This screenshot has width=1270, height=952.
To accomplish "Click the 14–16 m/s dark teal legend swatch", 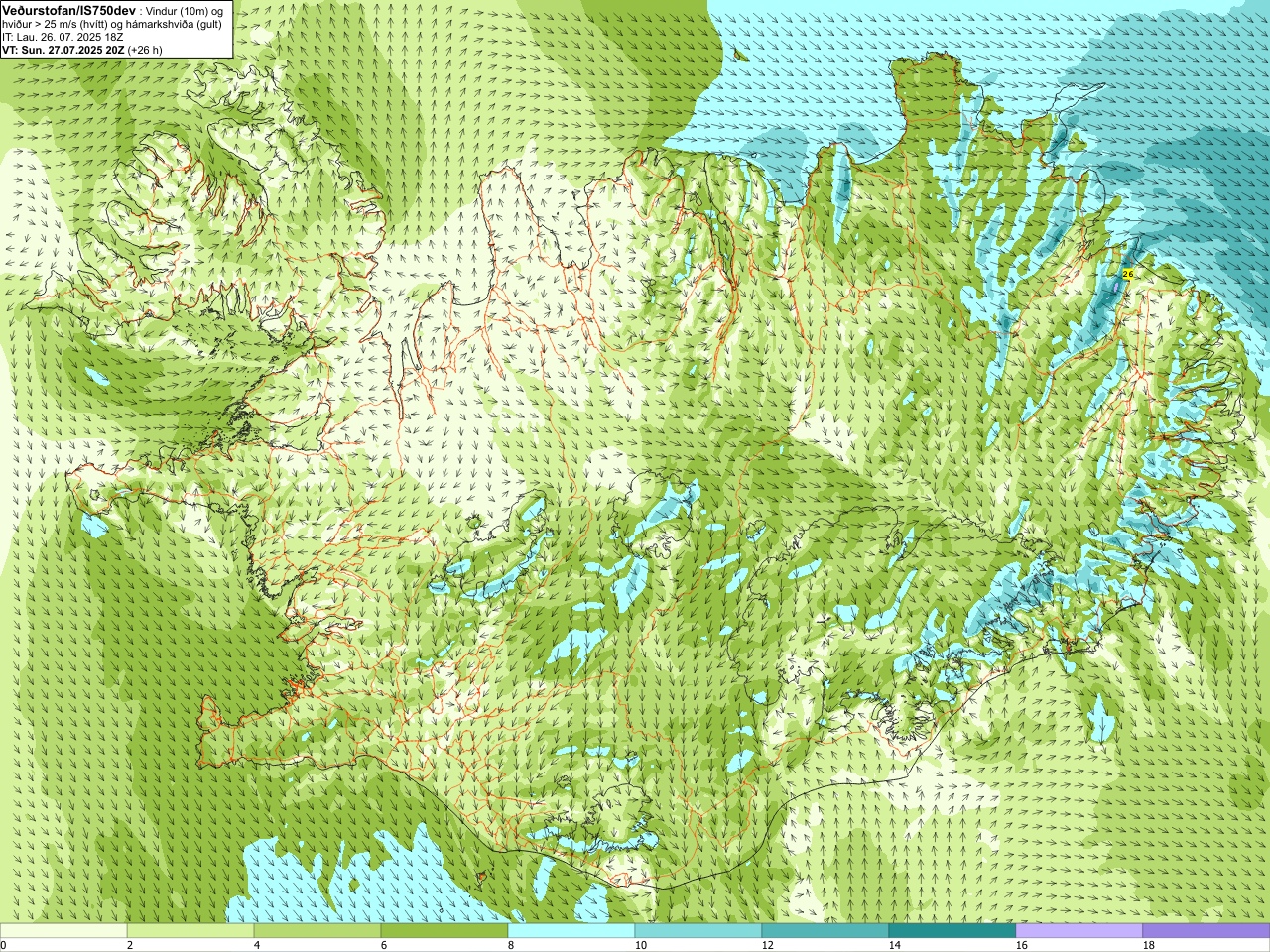I will click(952, 931).
